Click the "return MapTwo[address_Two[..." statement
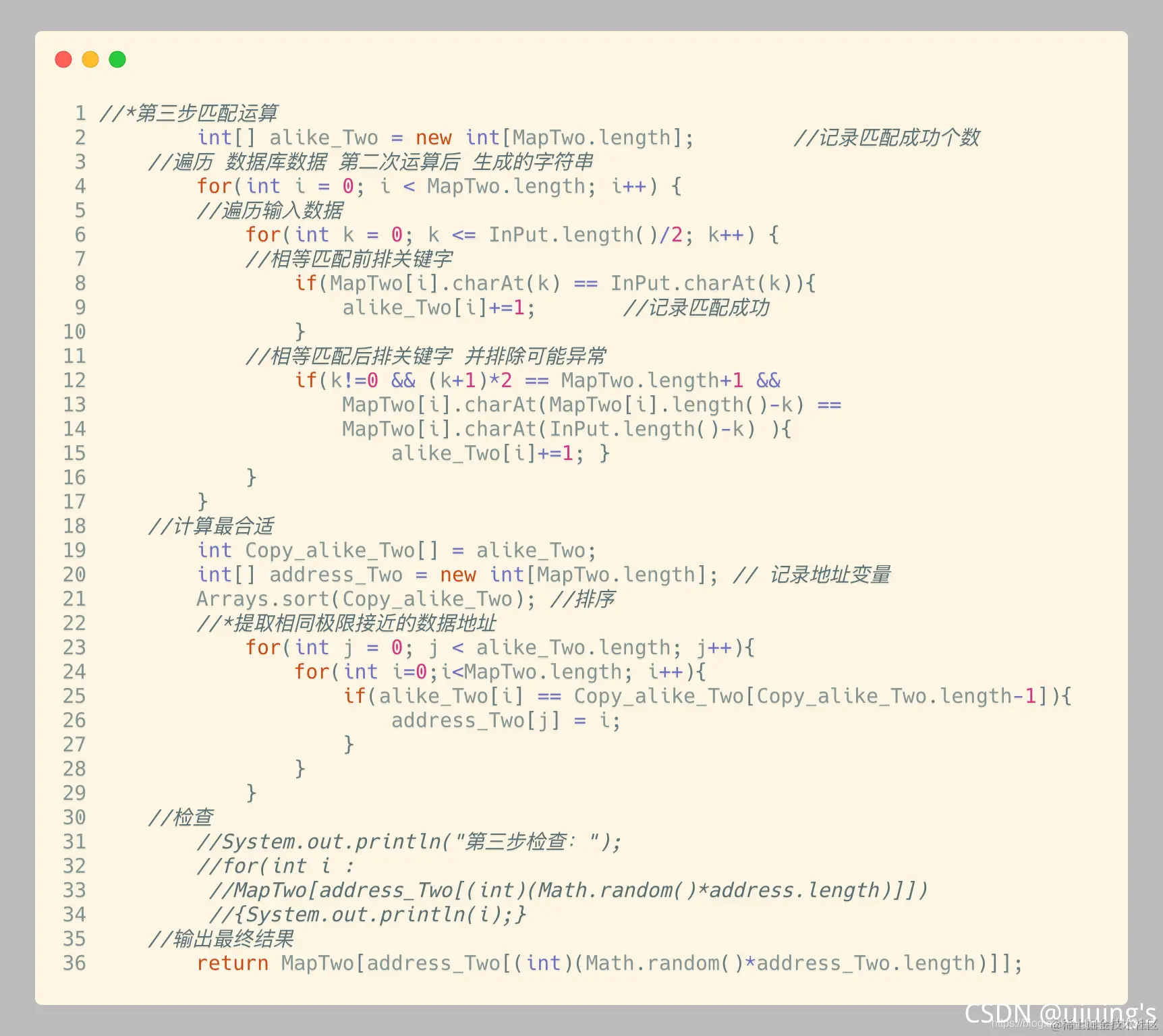This screenshot has width=1163, height=1036. click(x=609, y=963)
